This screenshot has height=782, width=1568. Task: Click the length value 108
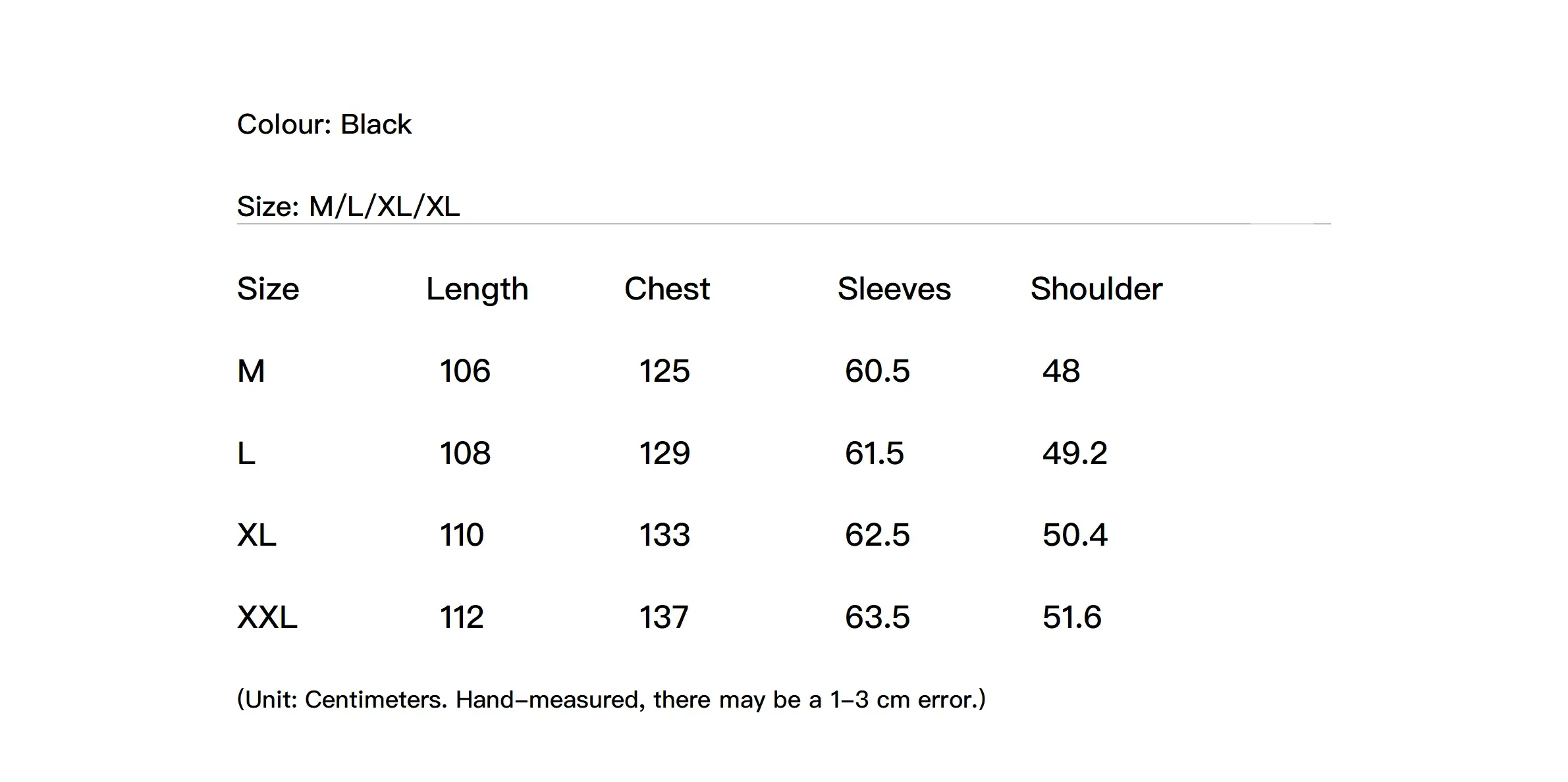pos(465,454)
